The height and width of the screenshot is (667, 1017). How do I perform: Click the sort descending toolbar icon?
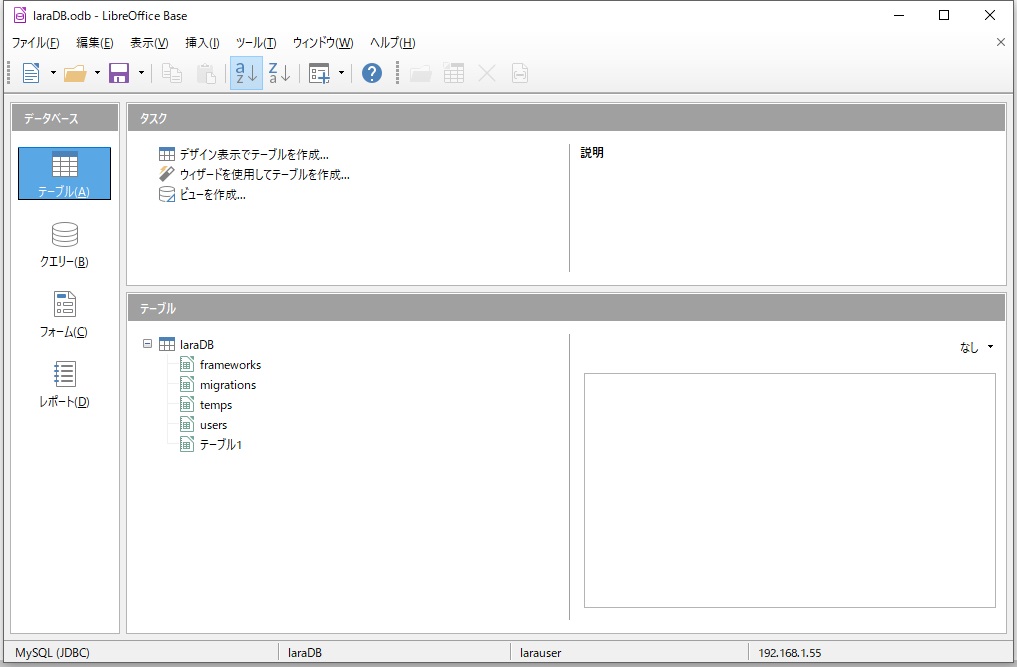coord(280,73)
